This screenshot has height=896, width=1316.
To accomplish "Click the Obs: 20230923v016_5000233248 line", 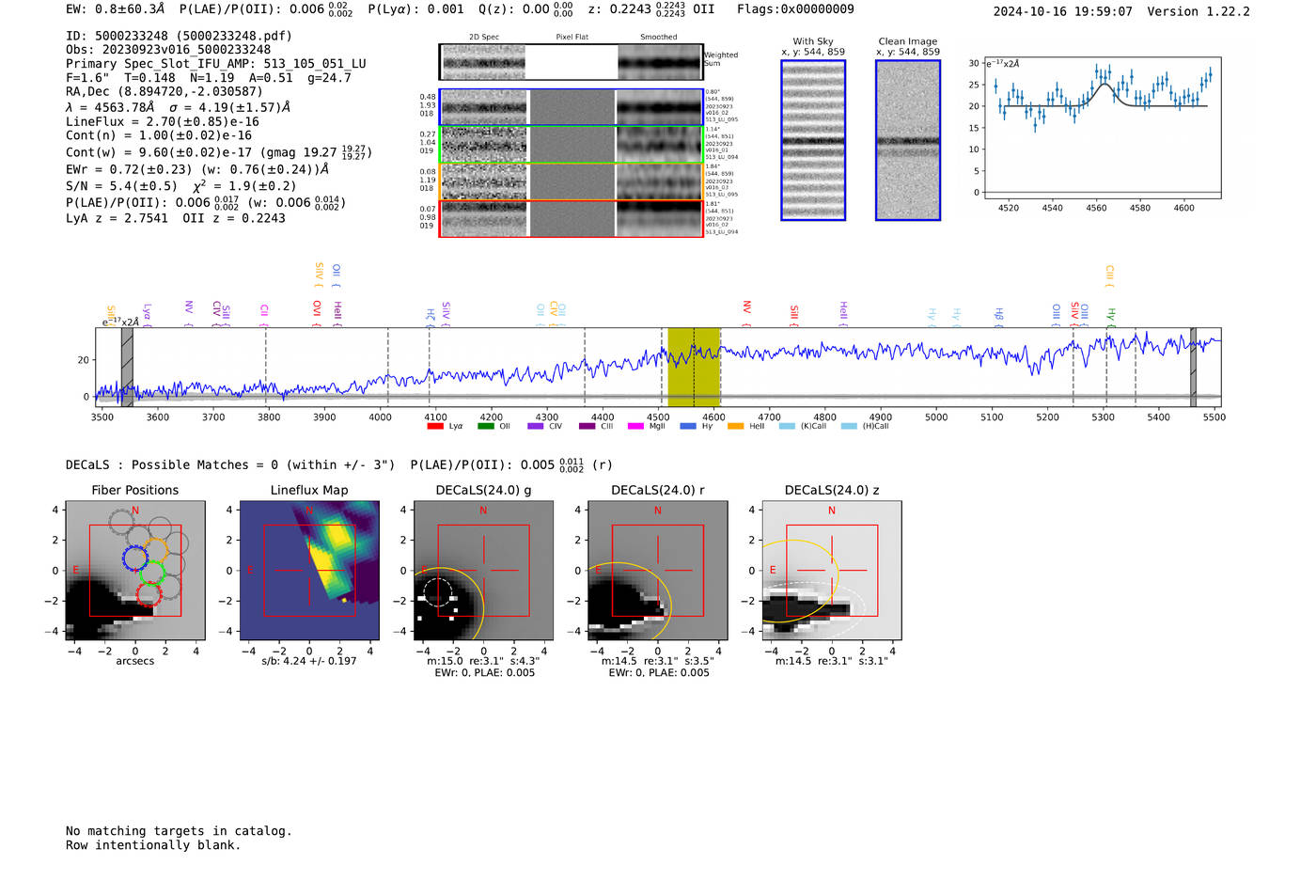I will (x=168, y=50).
